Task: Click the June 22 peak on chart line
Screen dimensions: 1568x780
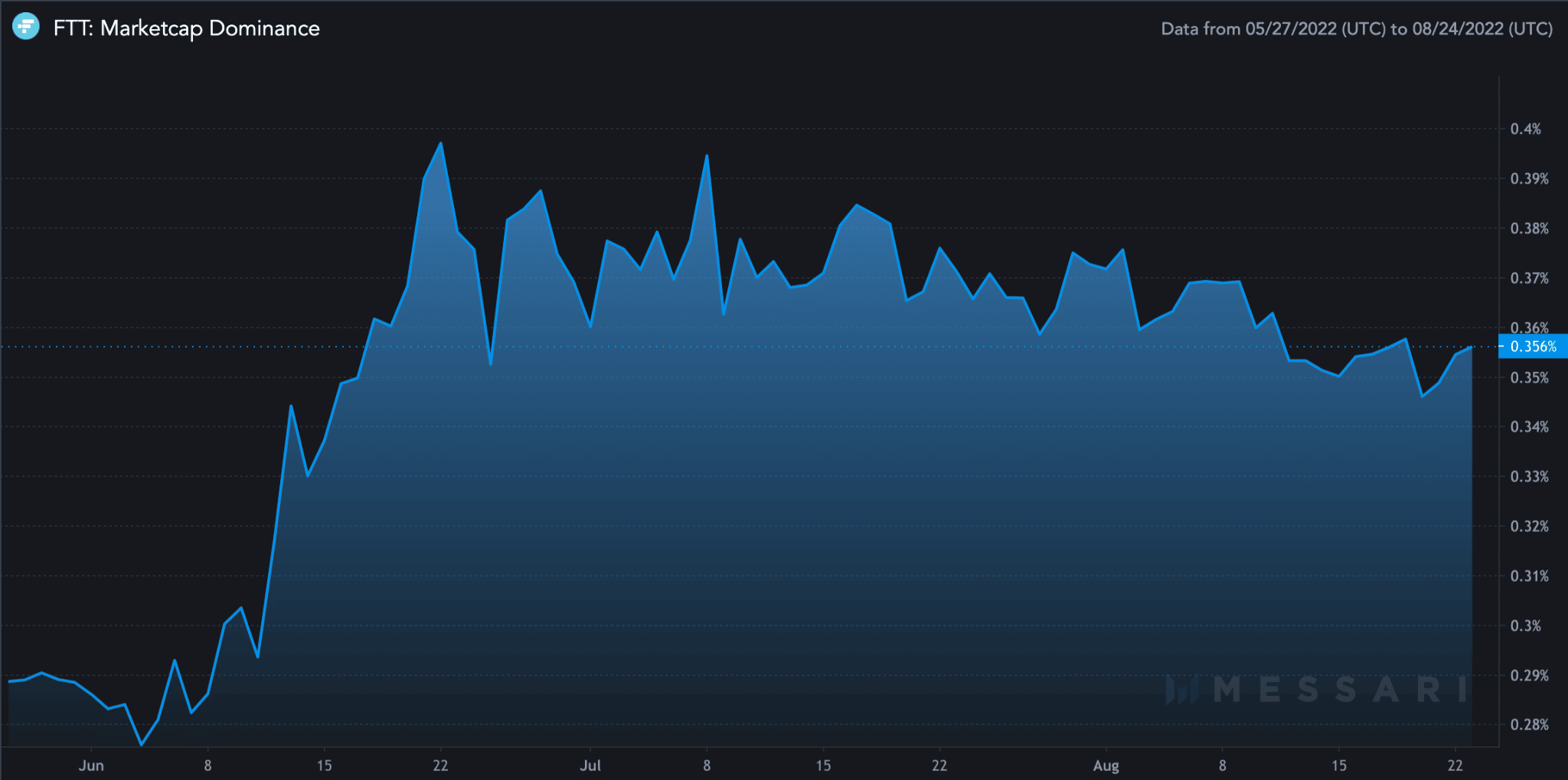Action: (440, 143)
